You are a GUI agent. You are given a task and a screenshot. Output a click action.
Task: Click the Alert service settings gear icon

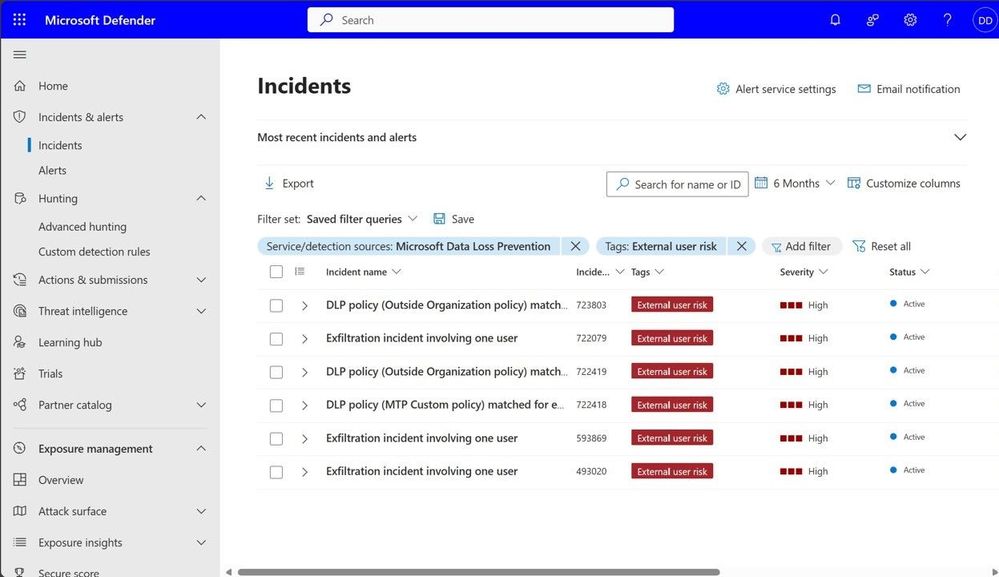[x=722, y=89]
